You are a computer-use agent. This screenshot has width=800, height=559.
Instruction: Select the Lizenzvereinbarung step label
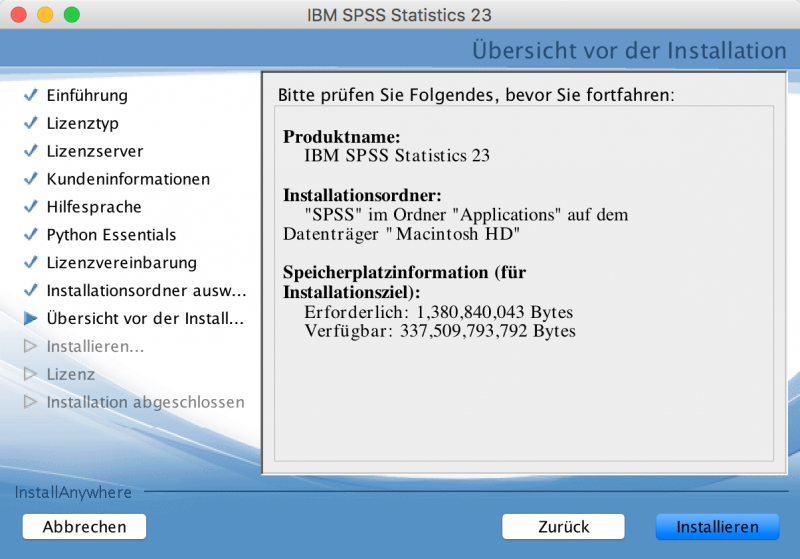121,263
